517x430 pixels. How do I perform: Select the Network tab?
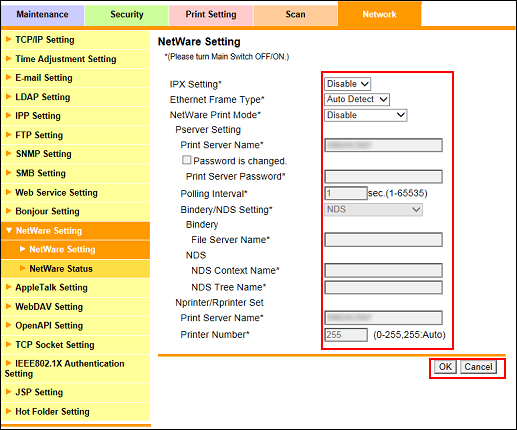380,14
